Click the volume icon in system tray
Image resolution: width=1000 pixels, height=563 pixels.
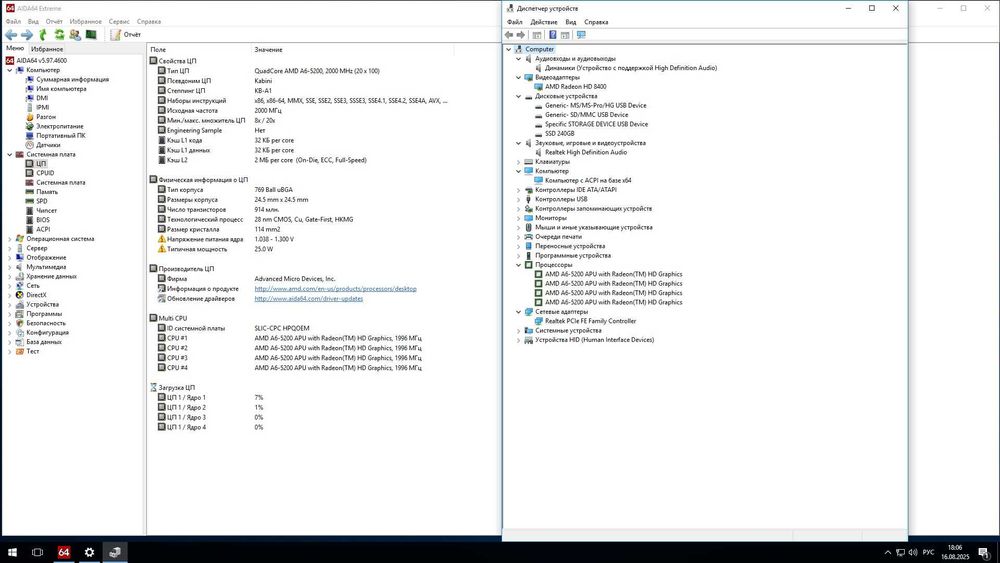point(913,552)
